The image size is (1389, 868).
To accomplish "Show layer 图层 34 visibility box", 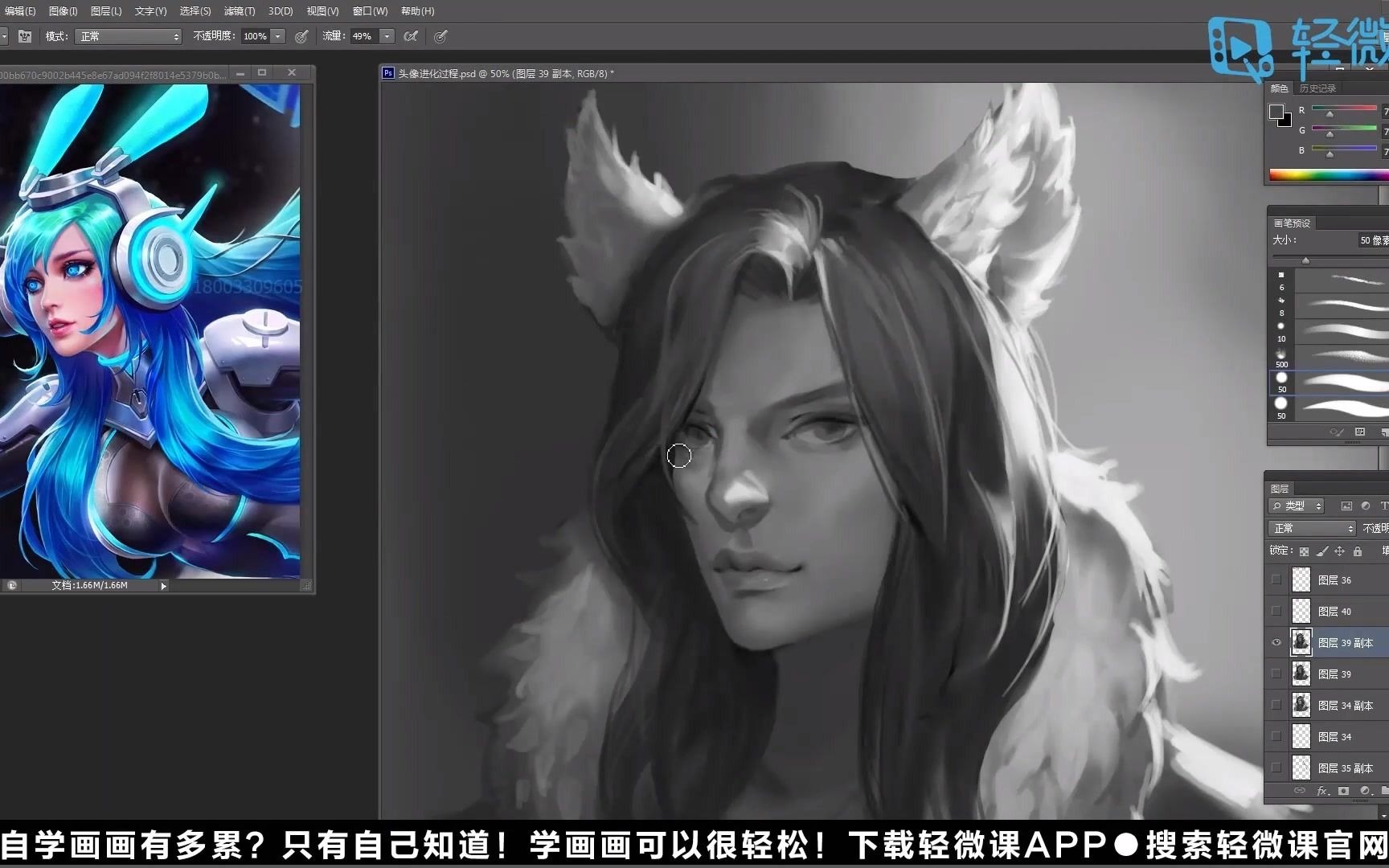I will click(1276, 736).
